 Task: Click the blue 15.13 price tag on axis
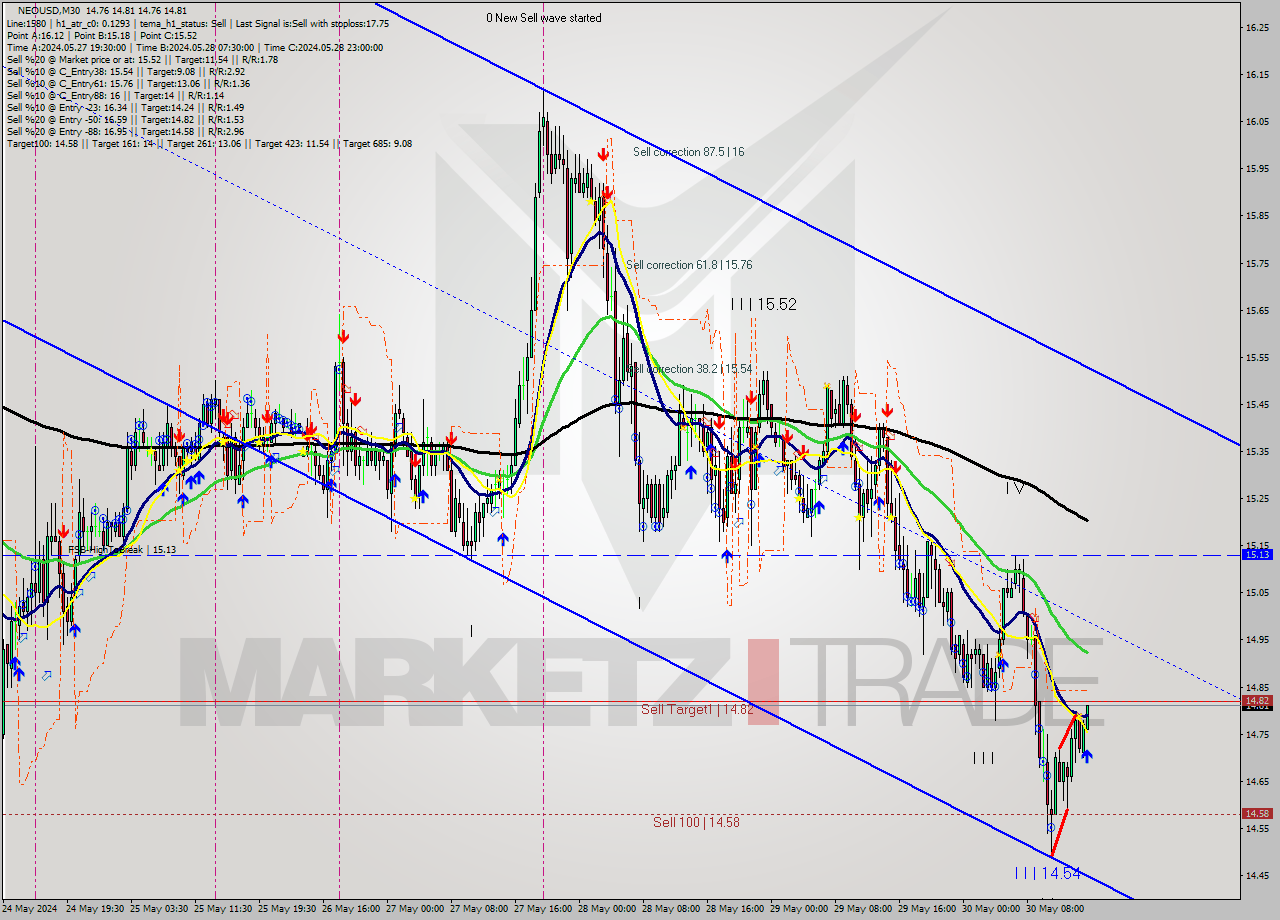coord(1256,554)
